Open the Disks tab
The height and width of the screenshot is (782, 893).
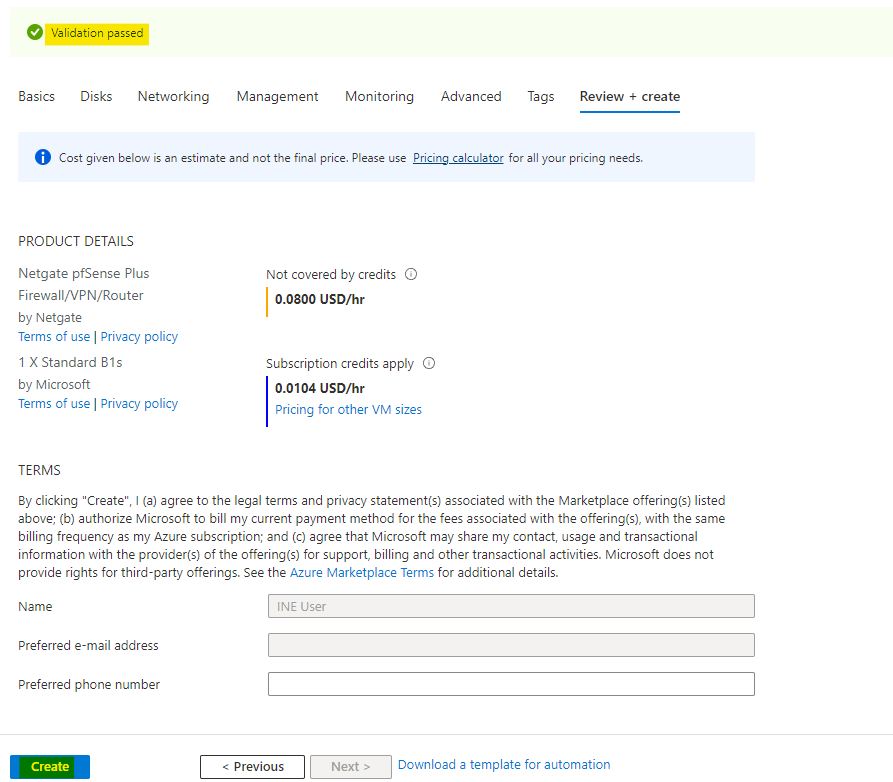click(96, 97)
